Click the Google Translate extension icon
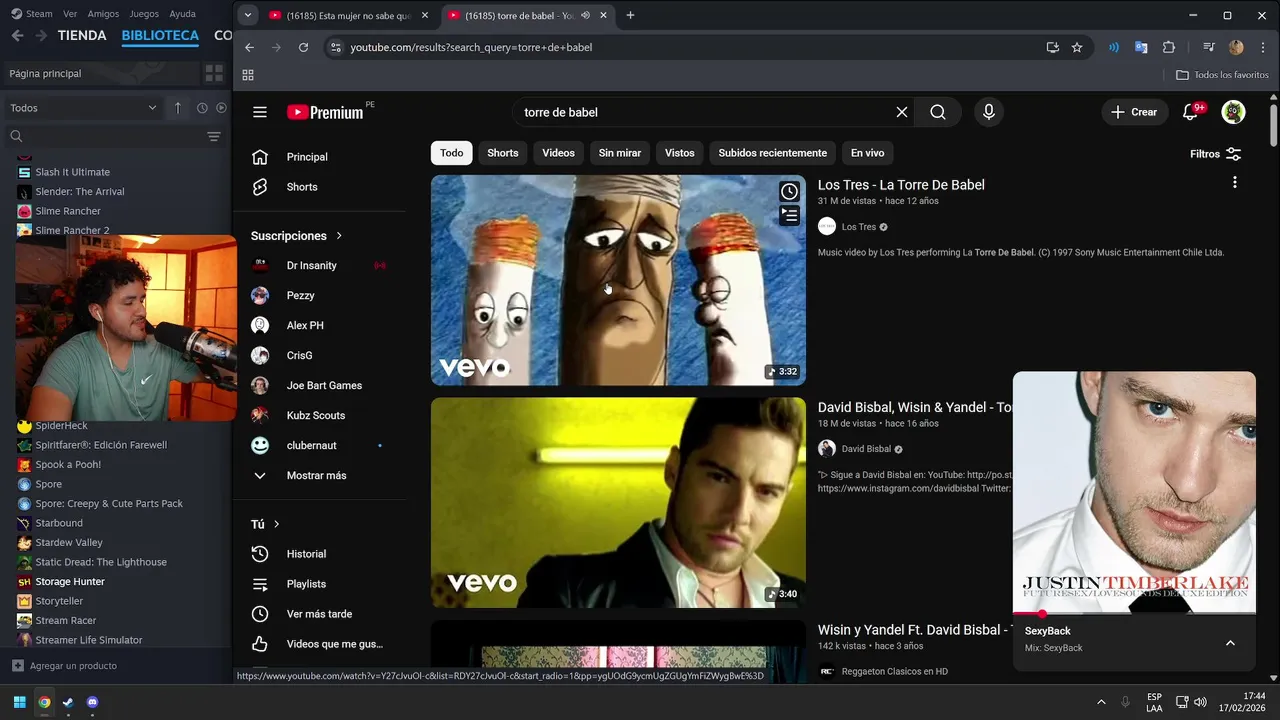The height and width of the screenshot is (720, 1280). tap(1141, 47)
